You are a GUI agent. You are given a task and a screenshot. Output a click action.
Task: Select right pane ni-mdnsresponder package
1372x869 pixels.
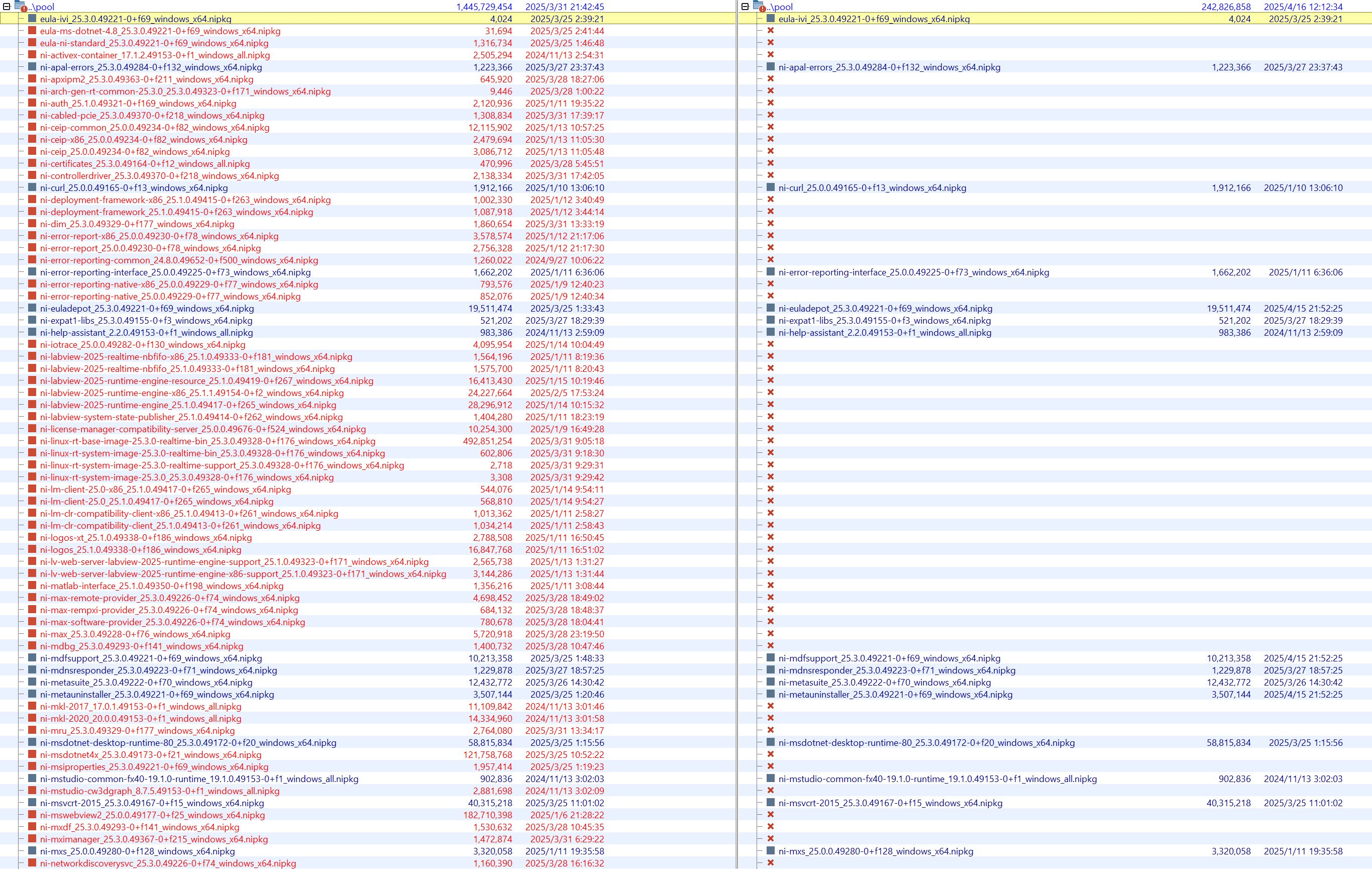897,670
